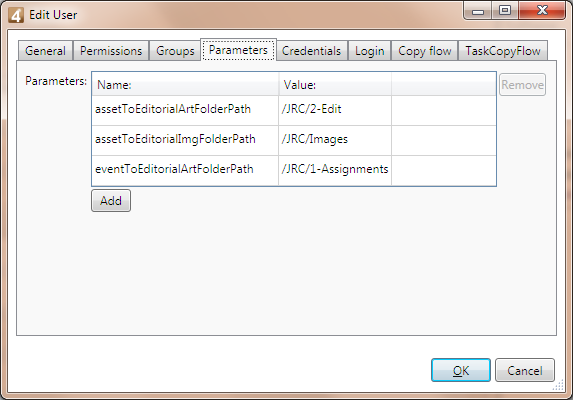Click OK to confirm changes

tap(461, 370)
